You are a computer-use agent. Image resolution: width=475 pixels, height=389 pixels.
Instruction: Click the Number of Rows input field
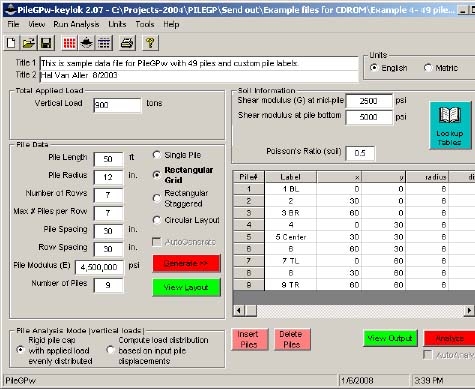click(x=108, y=195)
